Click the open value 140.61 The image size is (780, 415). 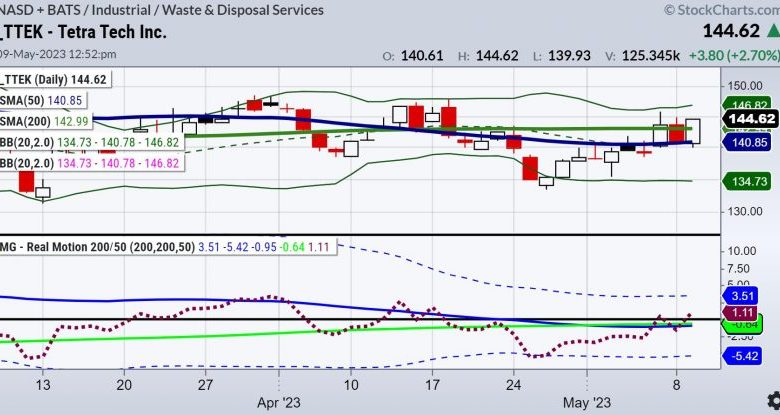click(422, 55)
